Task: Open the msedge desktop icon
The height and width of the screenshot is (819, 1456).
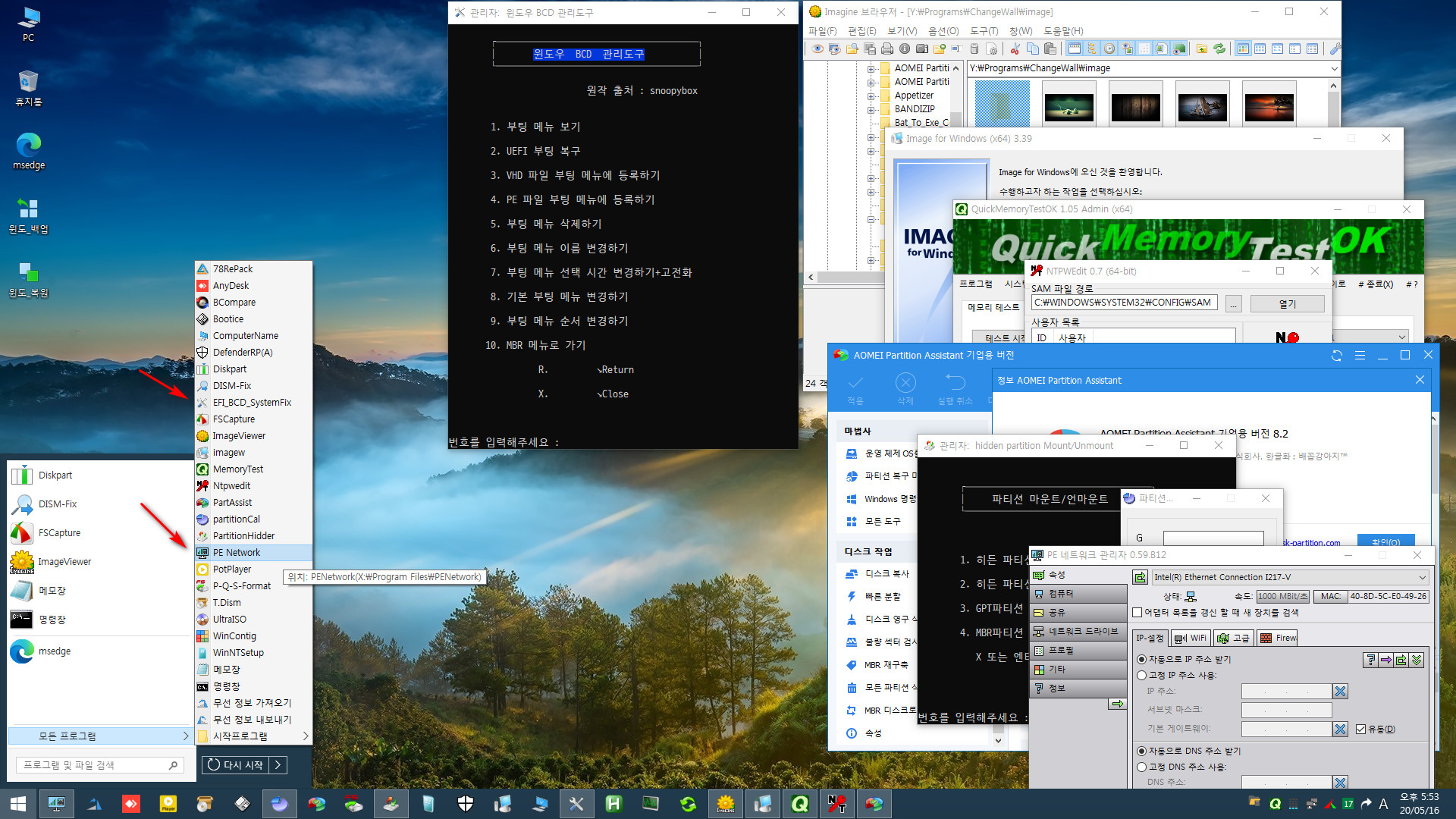Action: (29, 150)
